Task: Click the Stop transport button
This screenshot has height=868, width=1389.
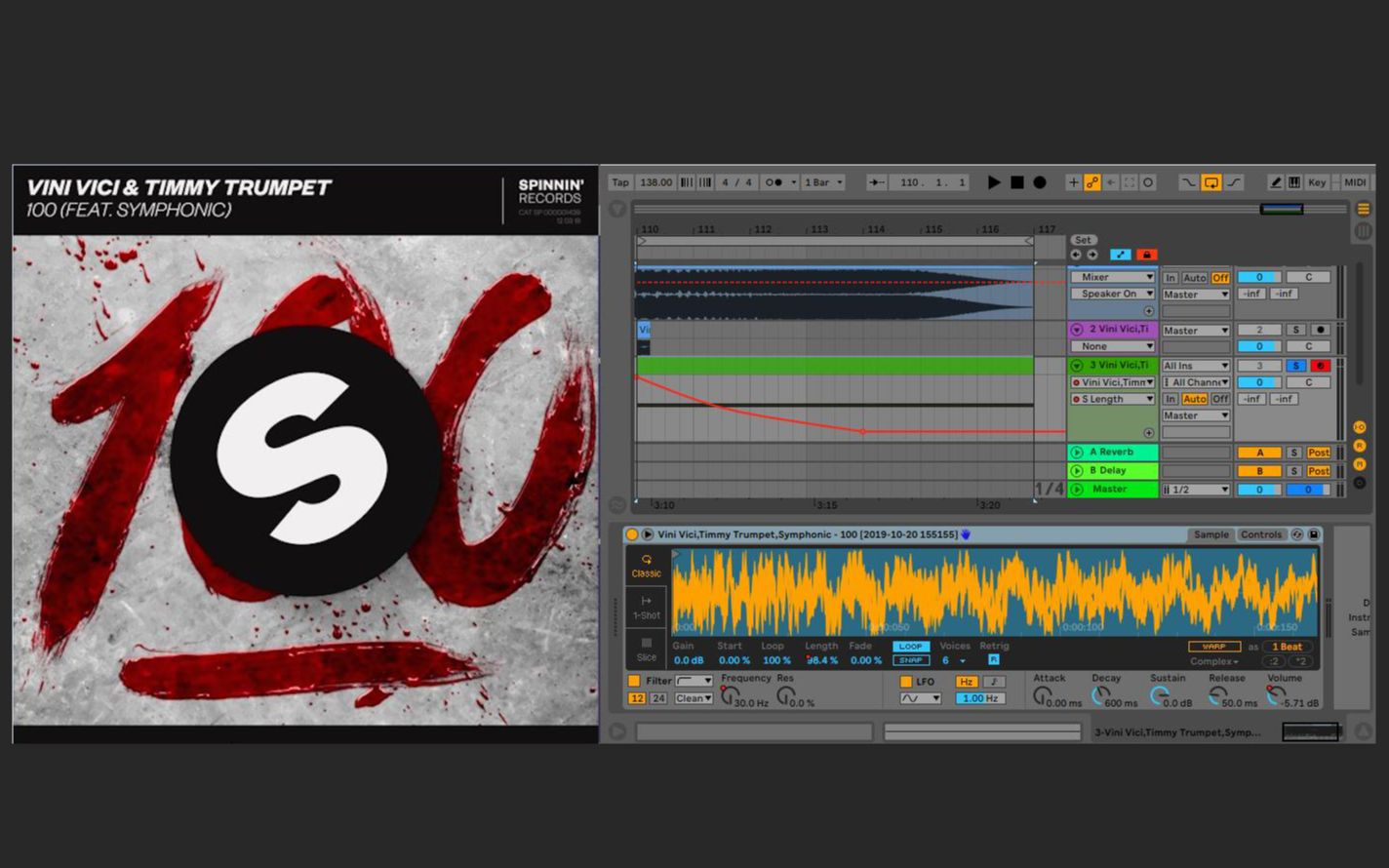Action: click(1017, 182)
